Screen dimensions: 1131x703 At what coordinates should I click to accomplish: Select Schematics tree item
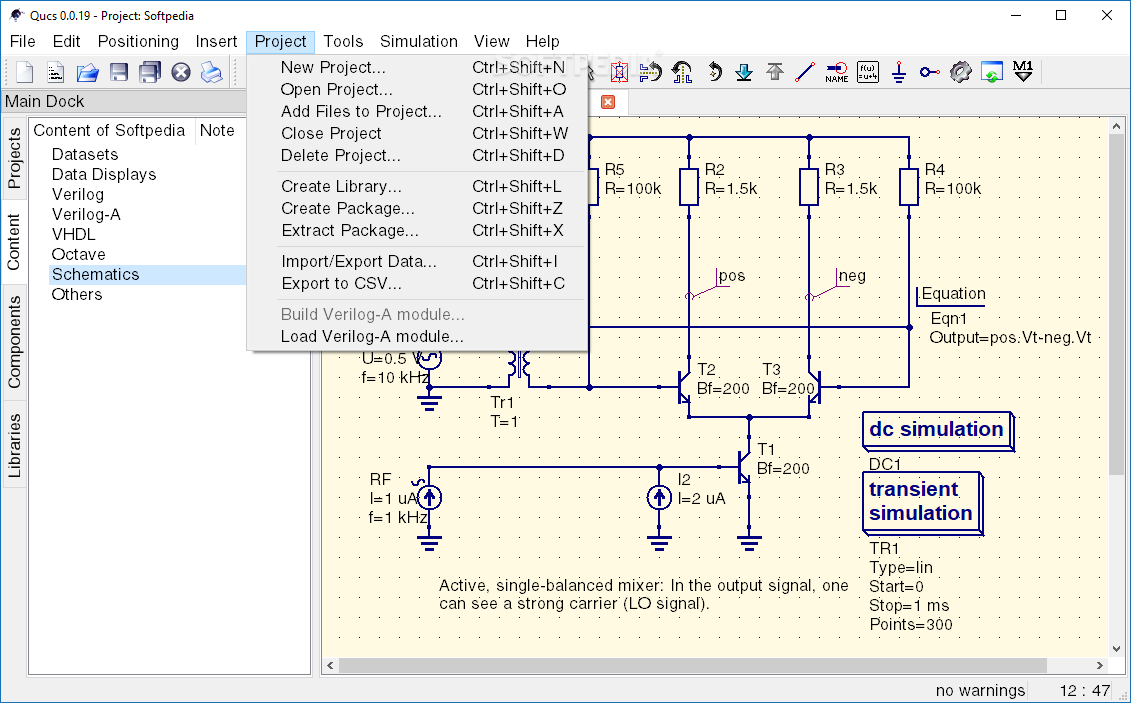95,275
